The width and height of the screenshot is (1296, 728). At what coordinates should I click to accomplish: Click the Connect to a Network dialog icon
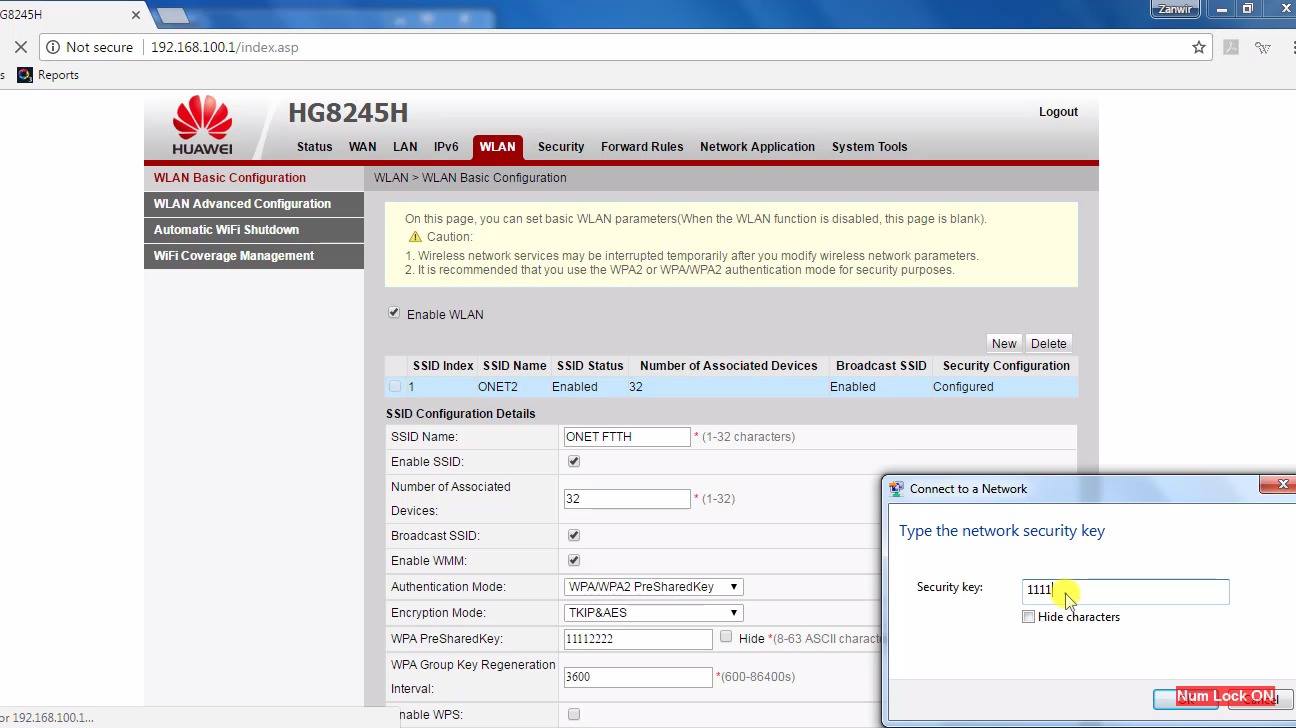click(x=897, y=489)
